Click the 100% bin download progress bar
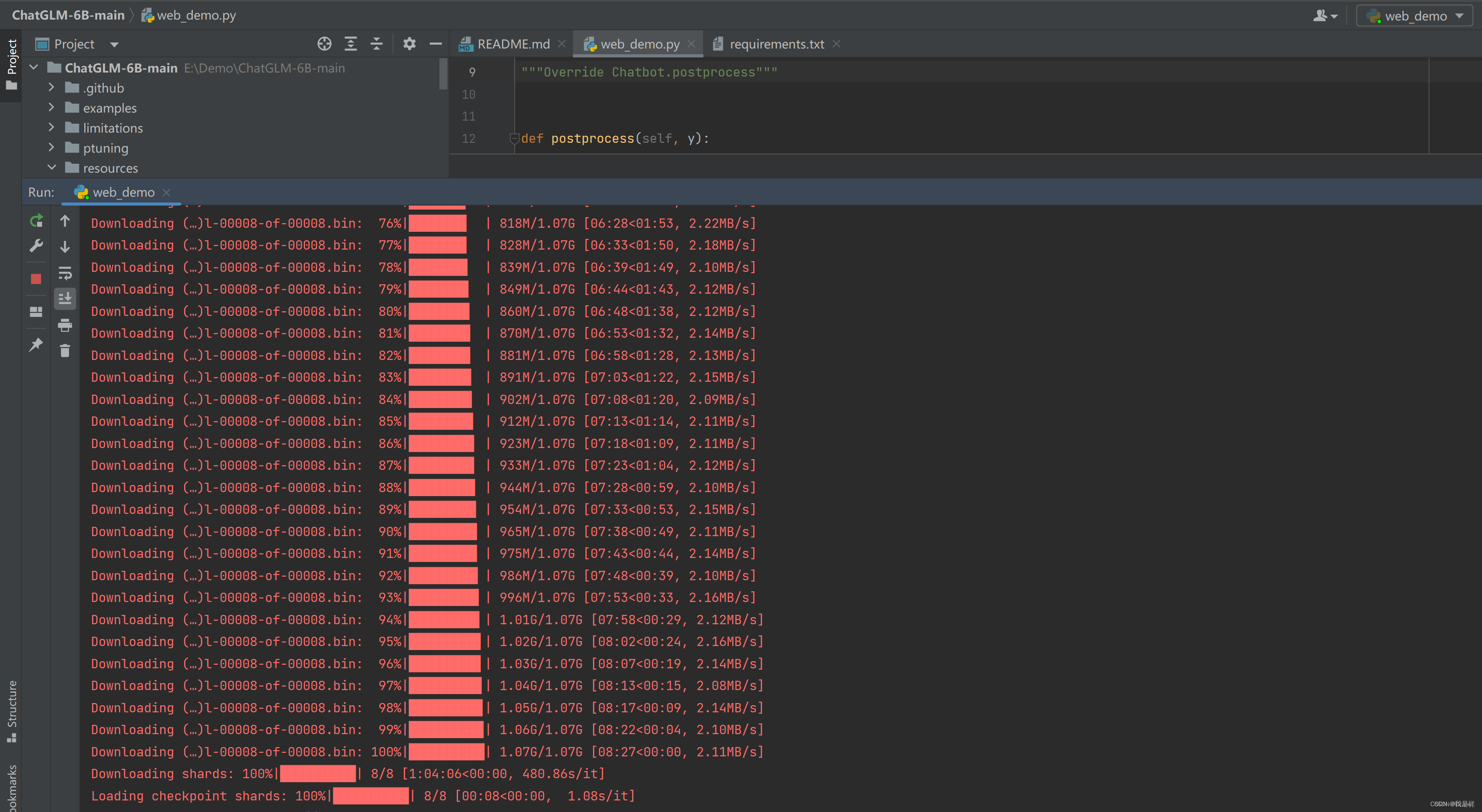 tap(447, 751)
